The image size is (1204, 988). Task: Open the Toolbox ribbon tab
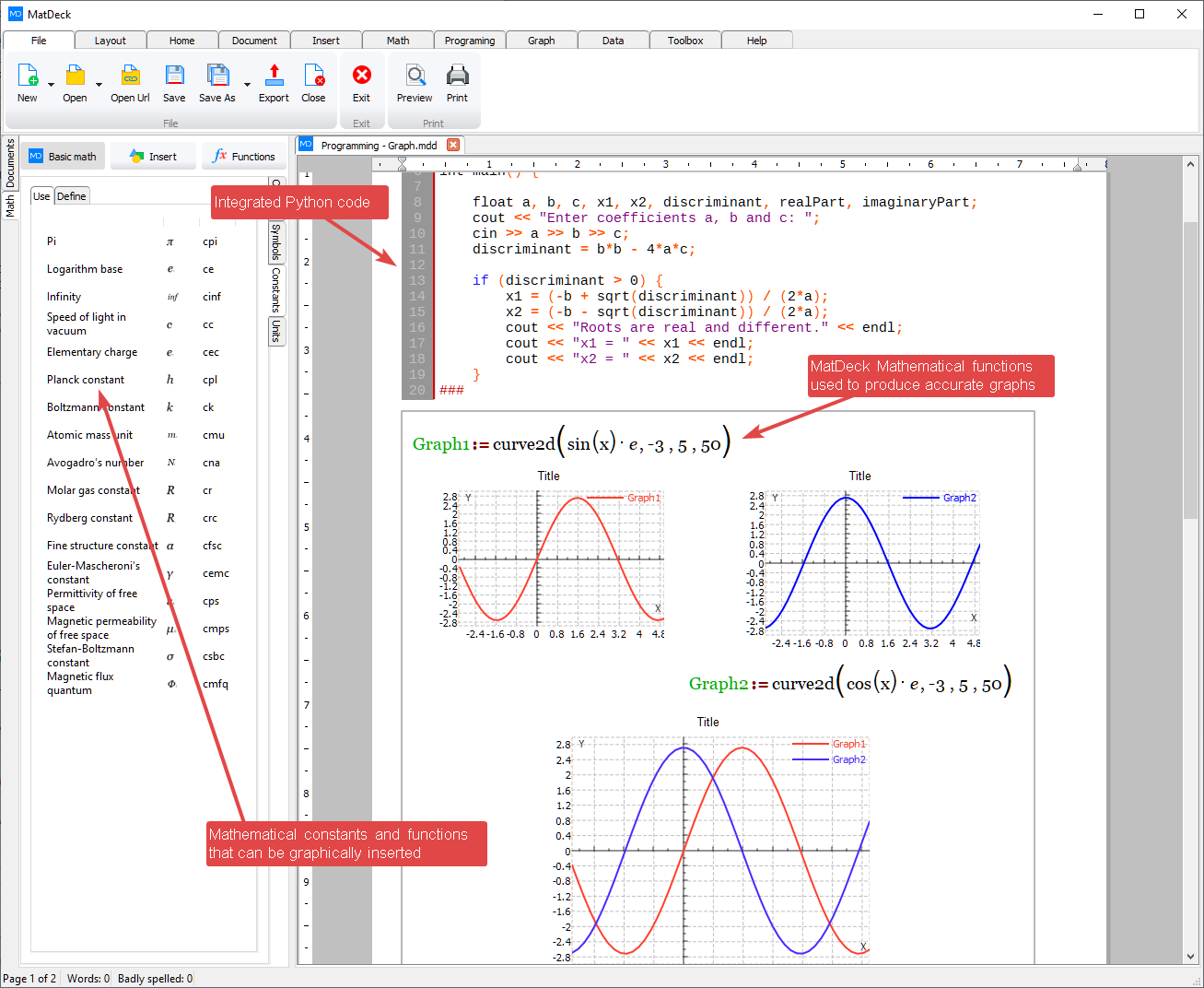point(685,41)
